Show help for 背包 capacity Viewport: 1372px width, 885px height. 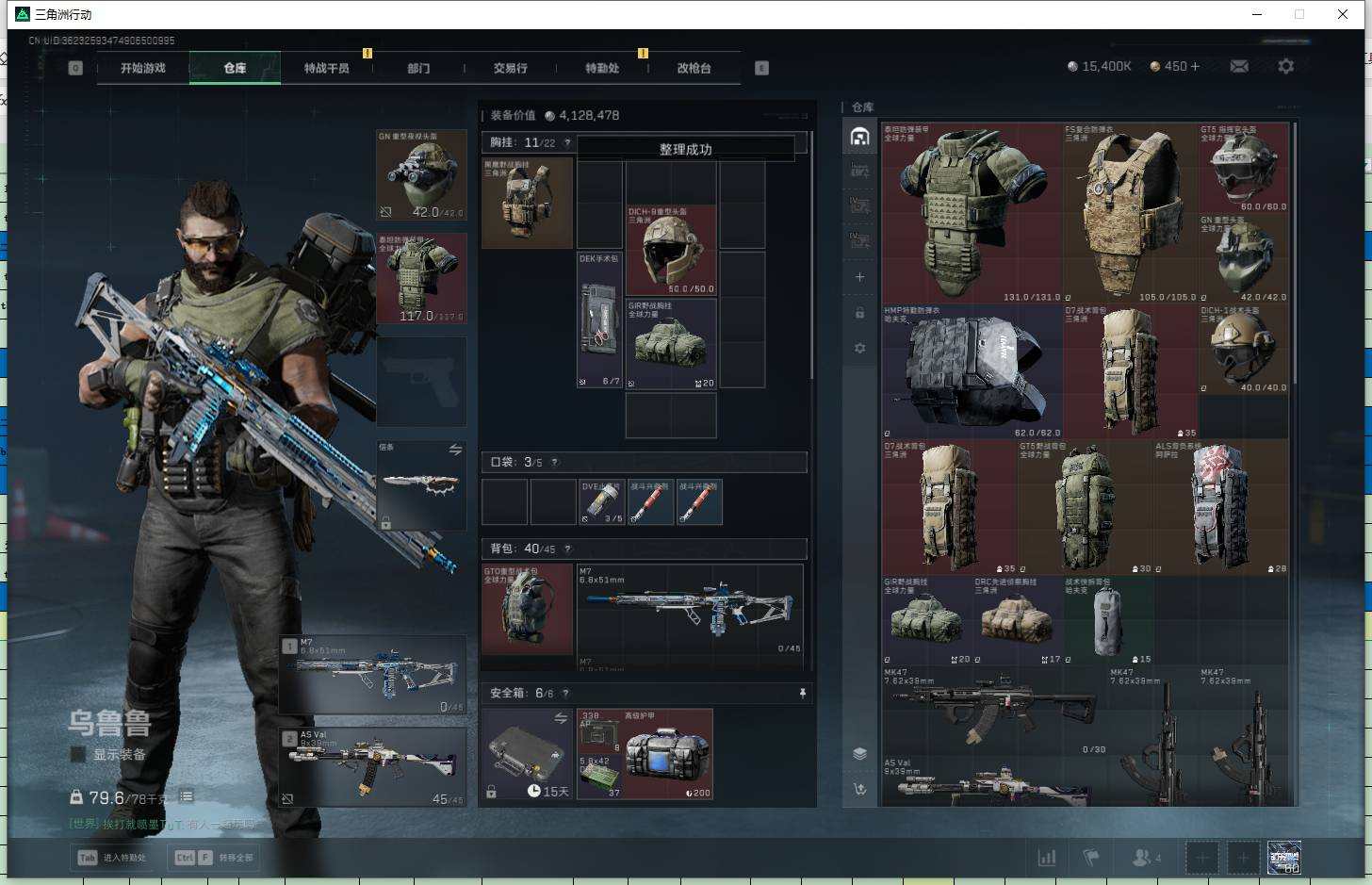[567, 549]
